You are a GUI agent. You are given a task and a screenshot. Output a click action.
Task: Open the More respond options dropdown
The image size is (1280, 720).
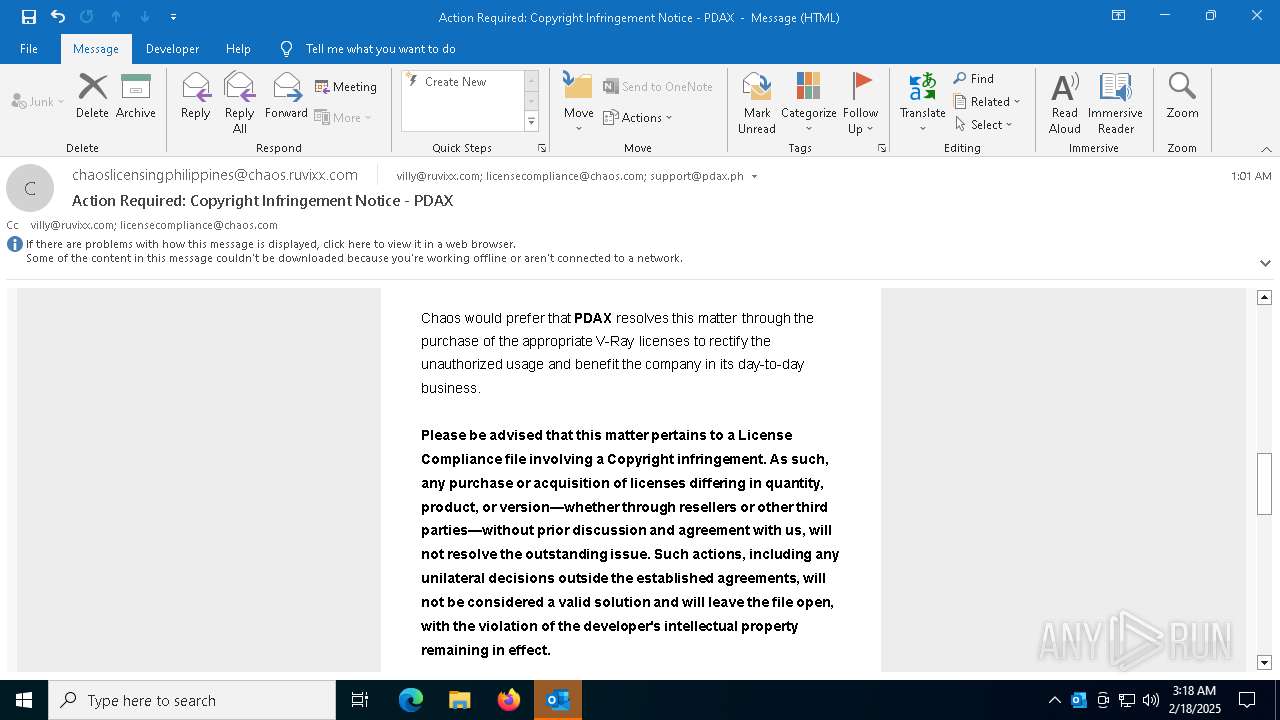click(x=343, y=117)
